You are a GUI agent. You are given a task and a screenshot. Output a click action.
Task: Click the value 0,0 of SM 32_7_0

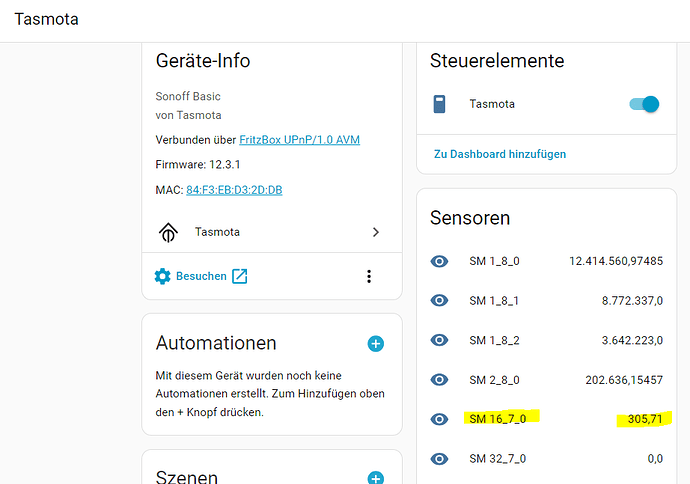point(655,459)
